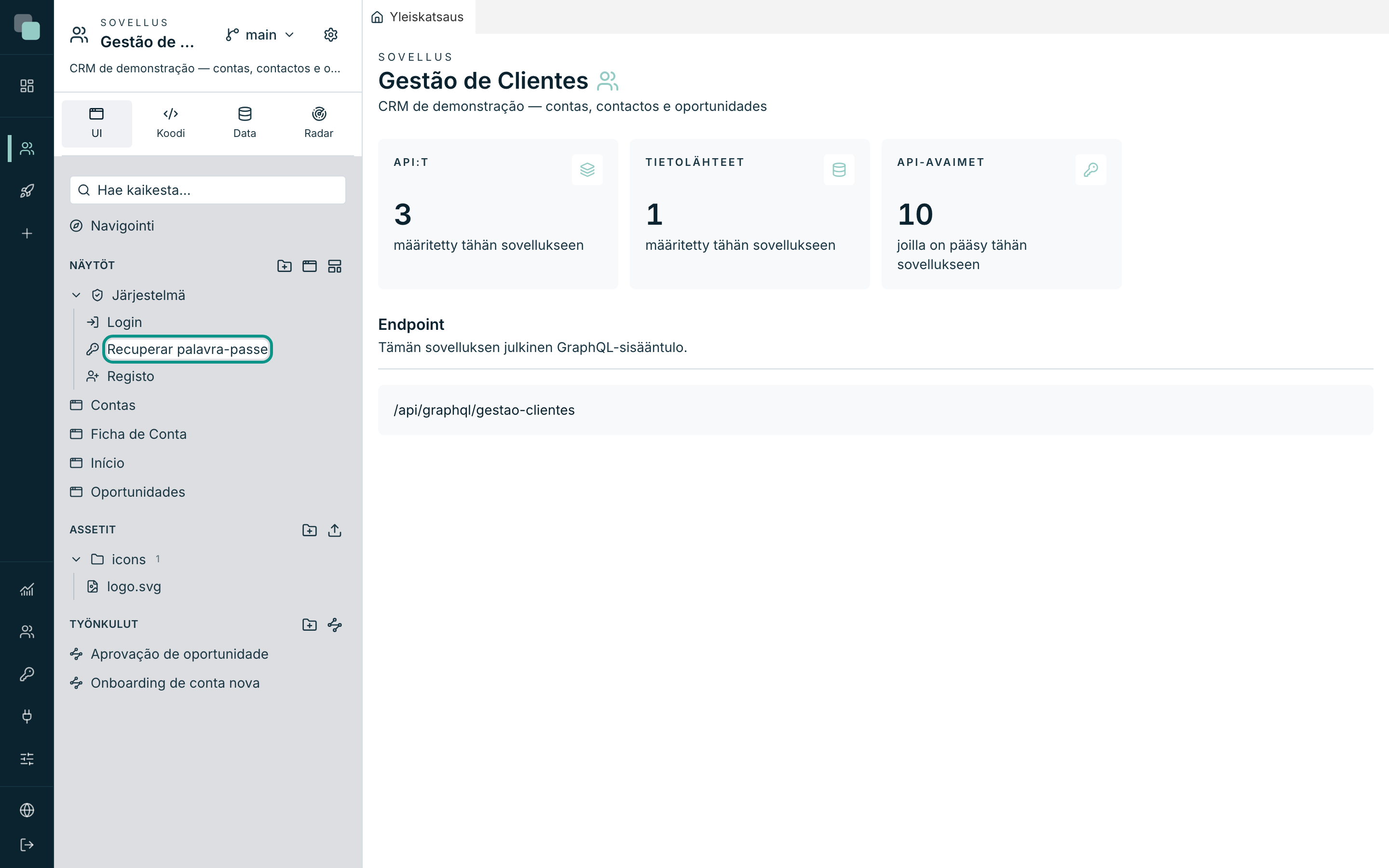Open application settings gear icon
The width and height of the screenshot is (1389, 868).
coord(330,35)
